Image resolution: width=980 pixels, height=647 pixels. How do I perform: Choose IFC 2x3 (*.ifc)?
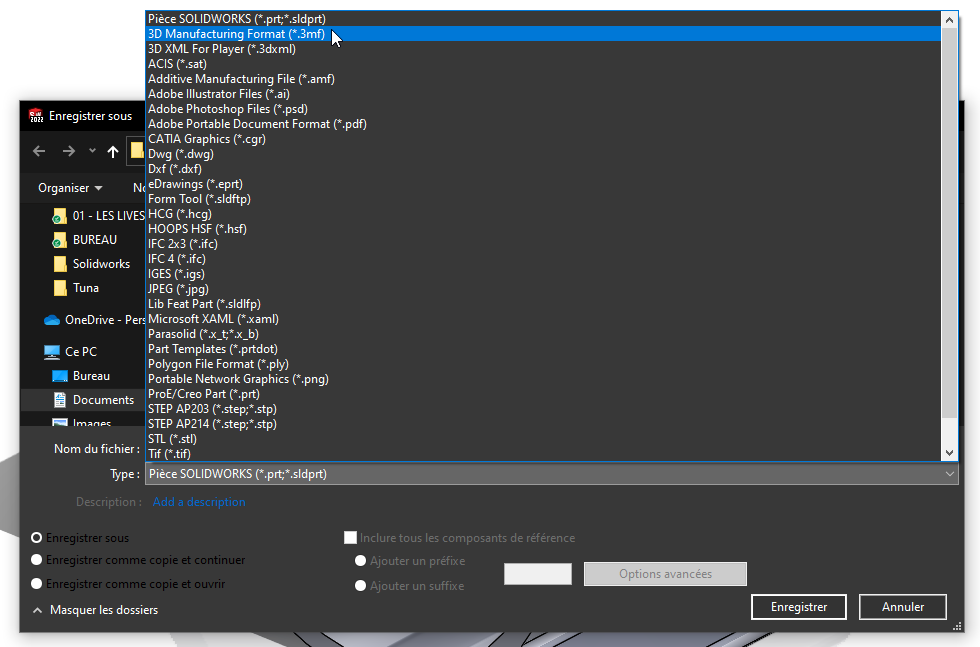543,244
